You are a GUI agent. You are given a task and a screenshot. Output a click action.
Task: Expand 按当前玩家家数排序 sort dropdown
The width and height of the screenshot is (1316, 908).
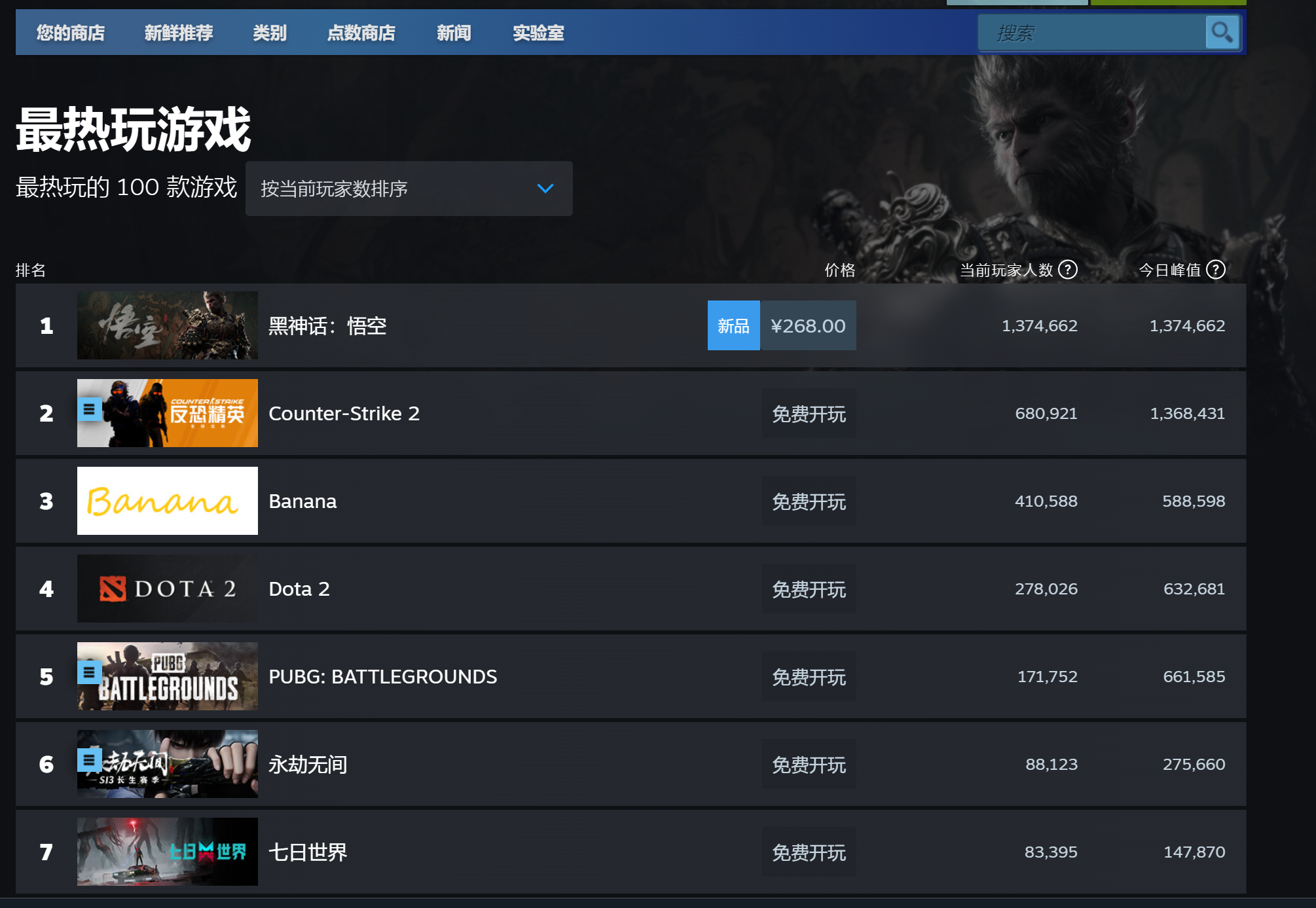coord(393,189)
